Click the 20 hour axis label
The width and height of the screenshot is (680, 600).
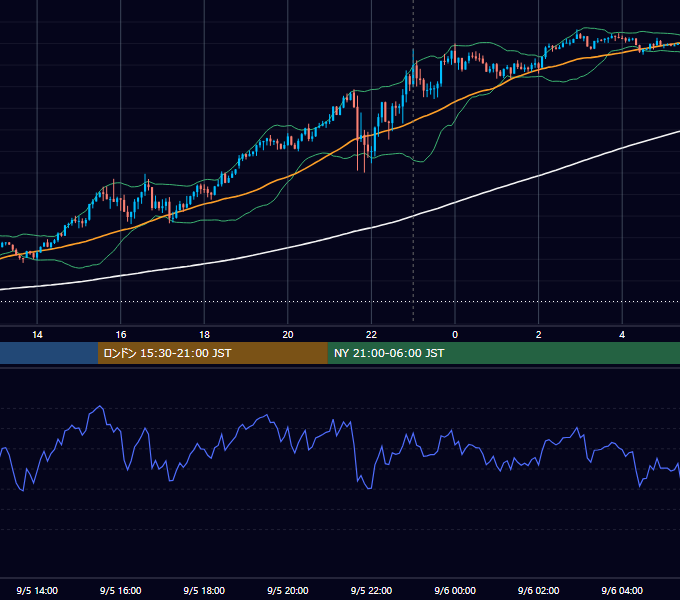coord(288,335)
